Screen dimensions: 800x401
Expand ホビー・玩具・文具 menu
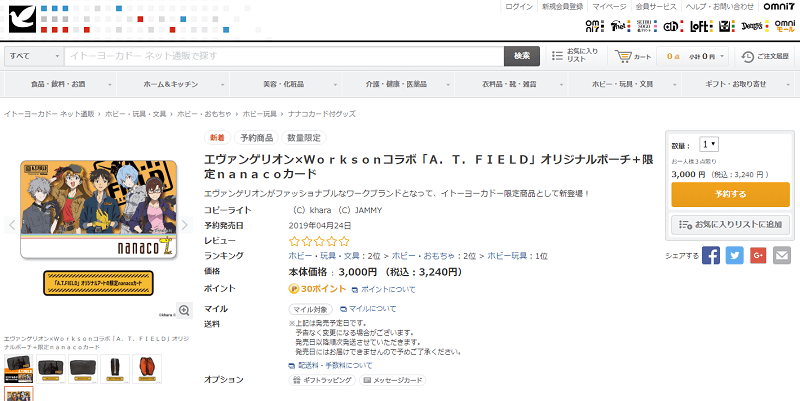[x=624, y=84]
